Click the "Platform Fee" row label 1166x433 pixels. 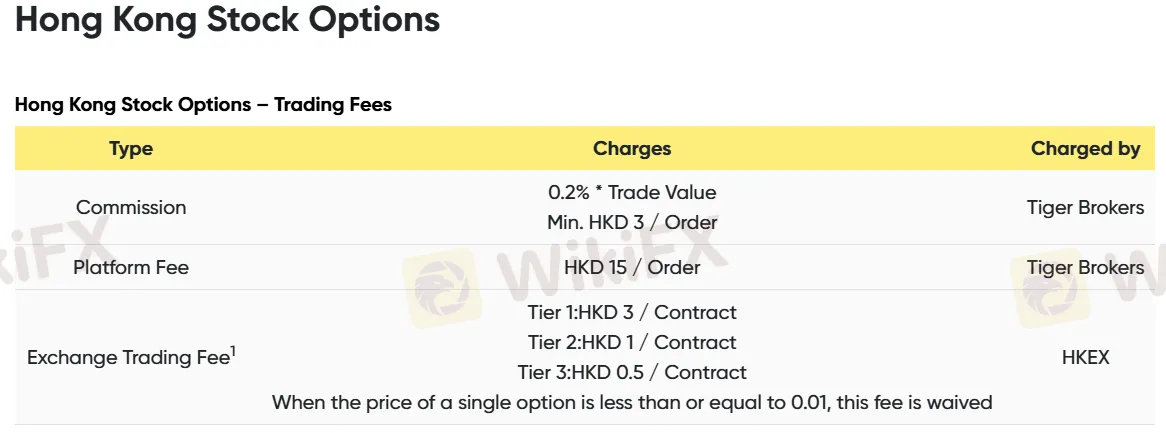[131, 268]
